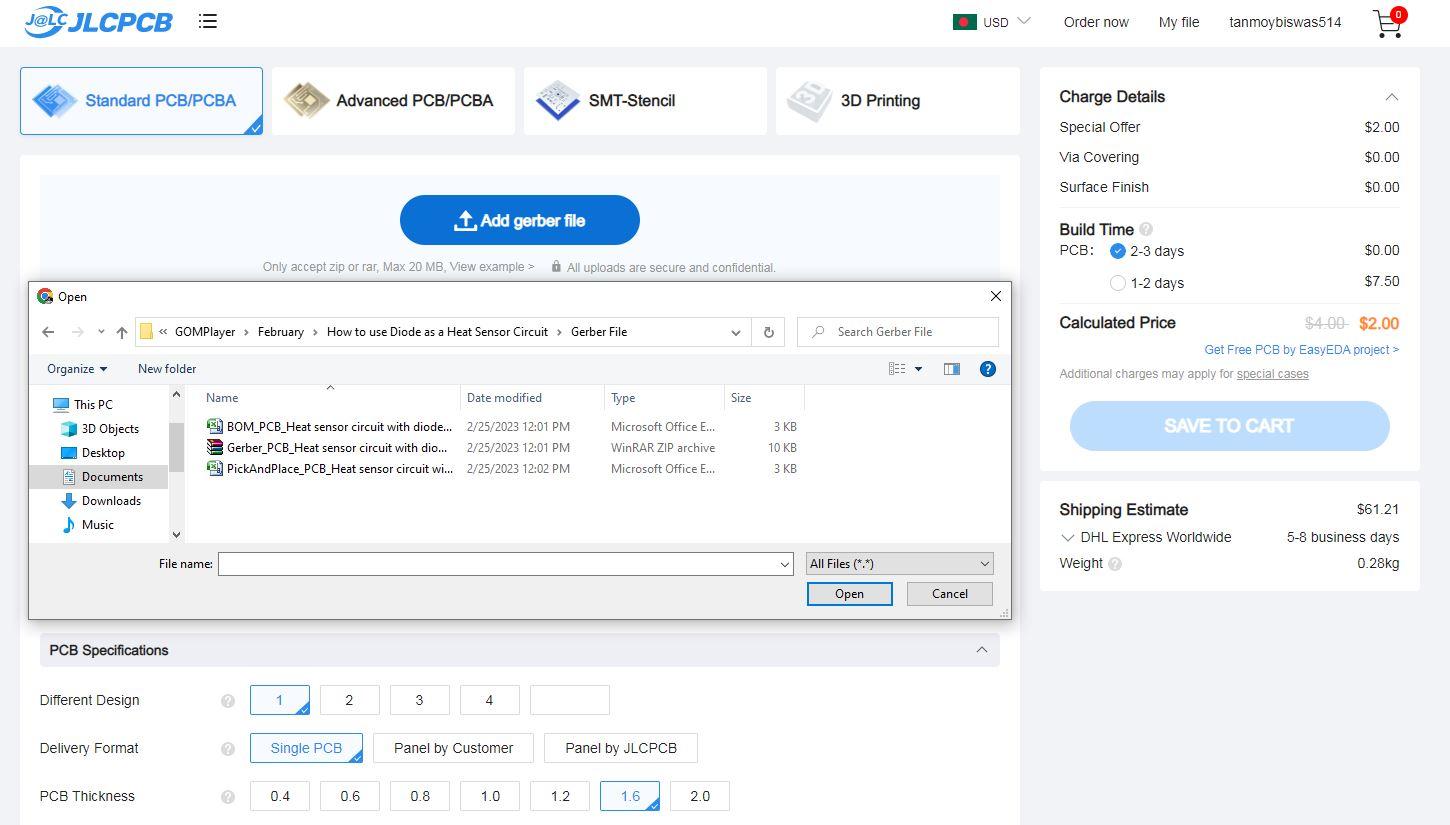
Task: Click New folder in the dialog toolbar
Action: tap(167, 369)
